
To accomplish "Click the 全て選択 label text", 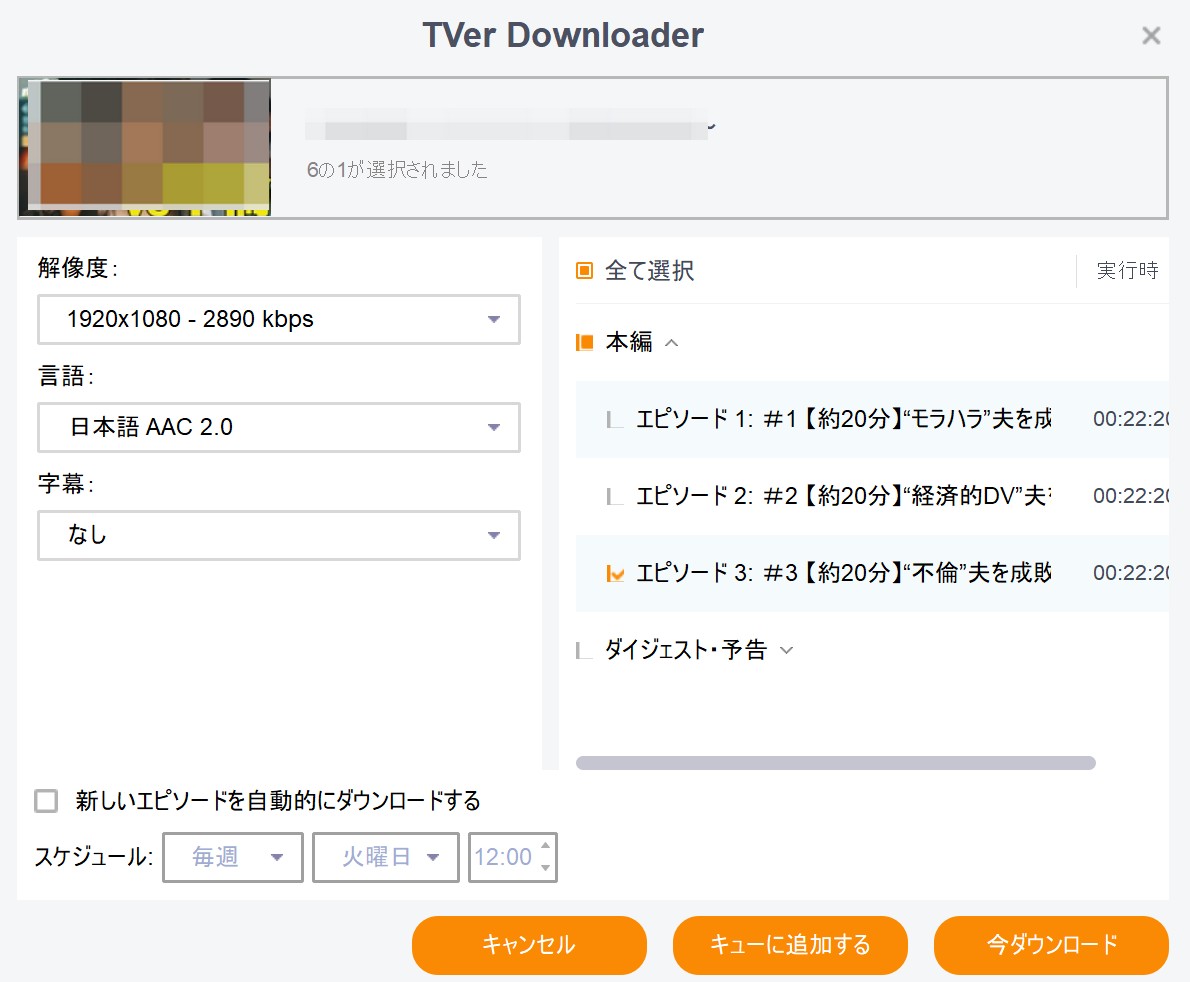I will coord(649,271).
